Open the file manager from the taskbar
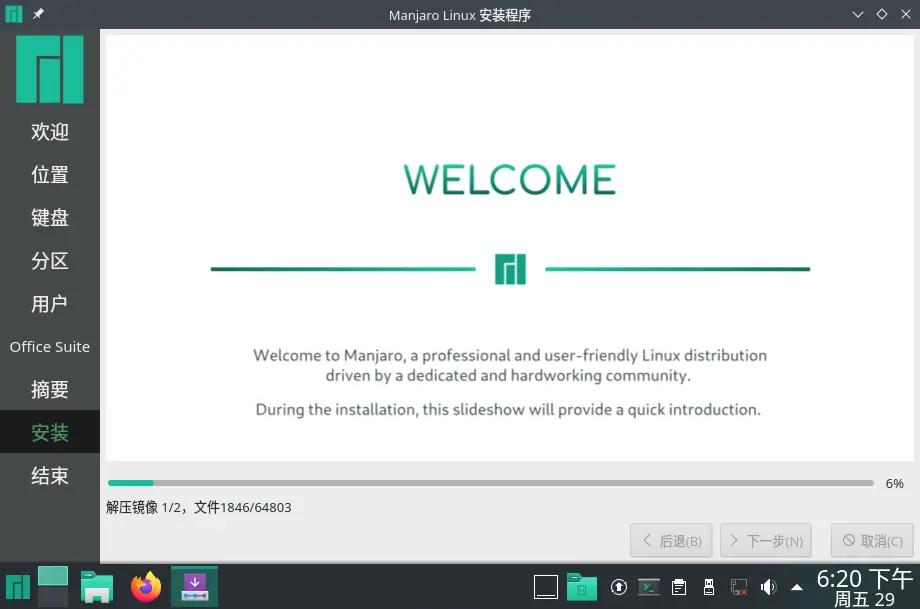Image resolution: width=920 pixels, height=609 pixels. 97,587
